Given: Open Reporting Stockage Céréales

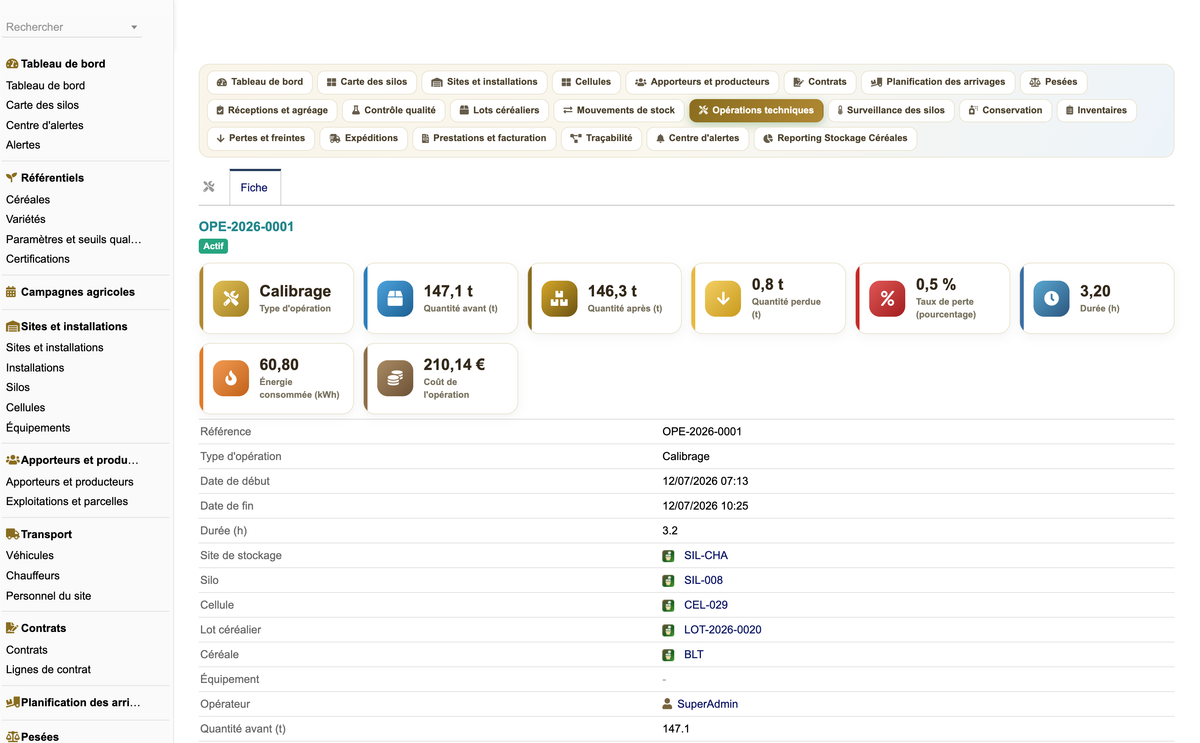Looking at the screenshot, I should click(x=835, y=138).
